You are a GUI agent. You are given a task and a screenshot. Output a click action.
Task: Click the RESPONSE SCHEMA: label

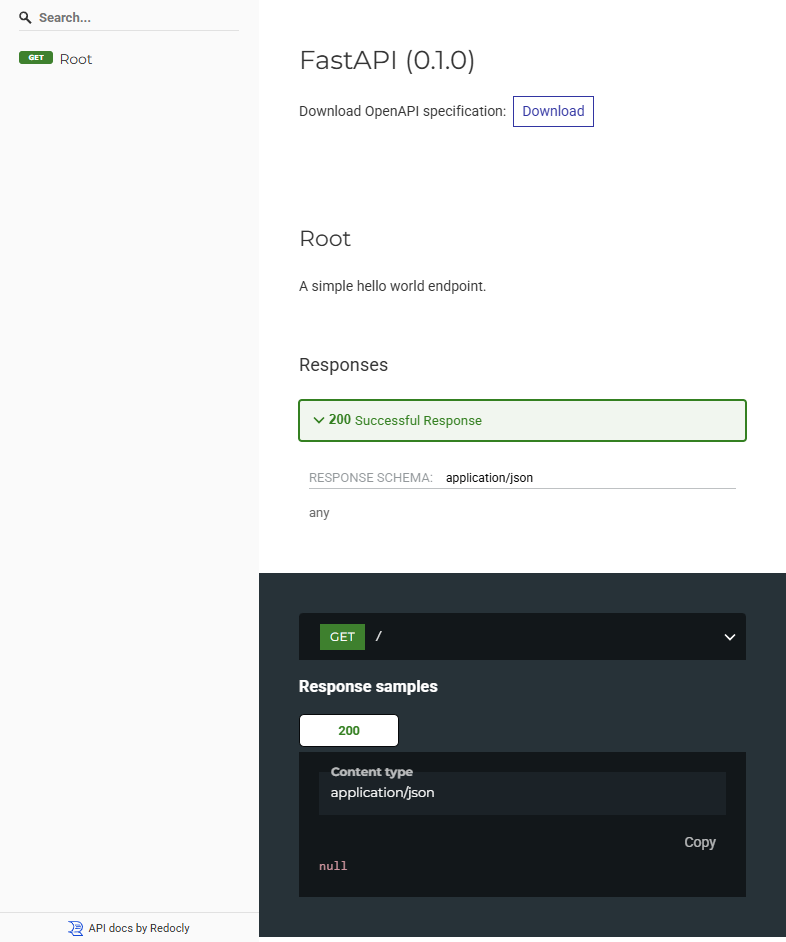pos(371,478)
